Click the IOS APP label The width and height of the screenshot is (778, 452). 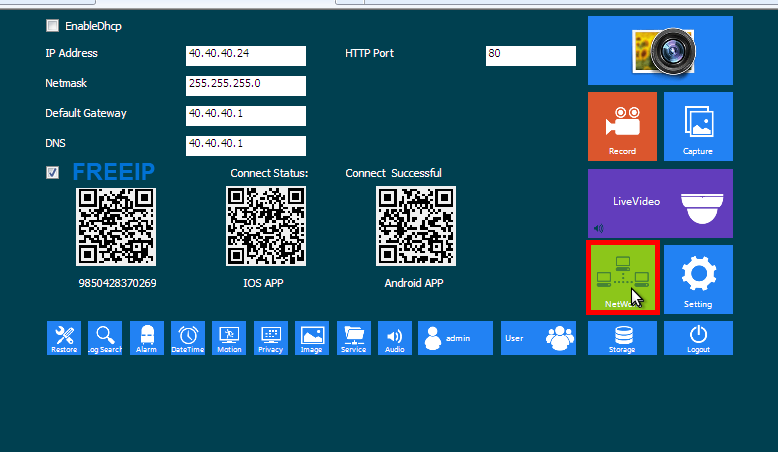pyautogui.click(x=263, y=283)
